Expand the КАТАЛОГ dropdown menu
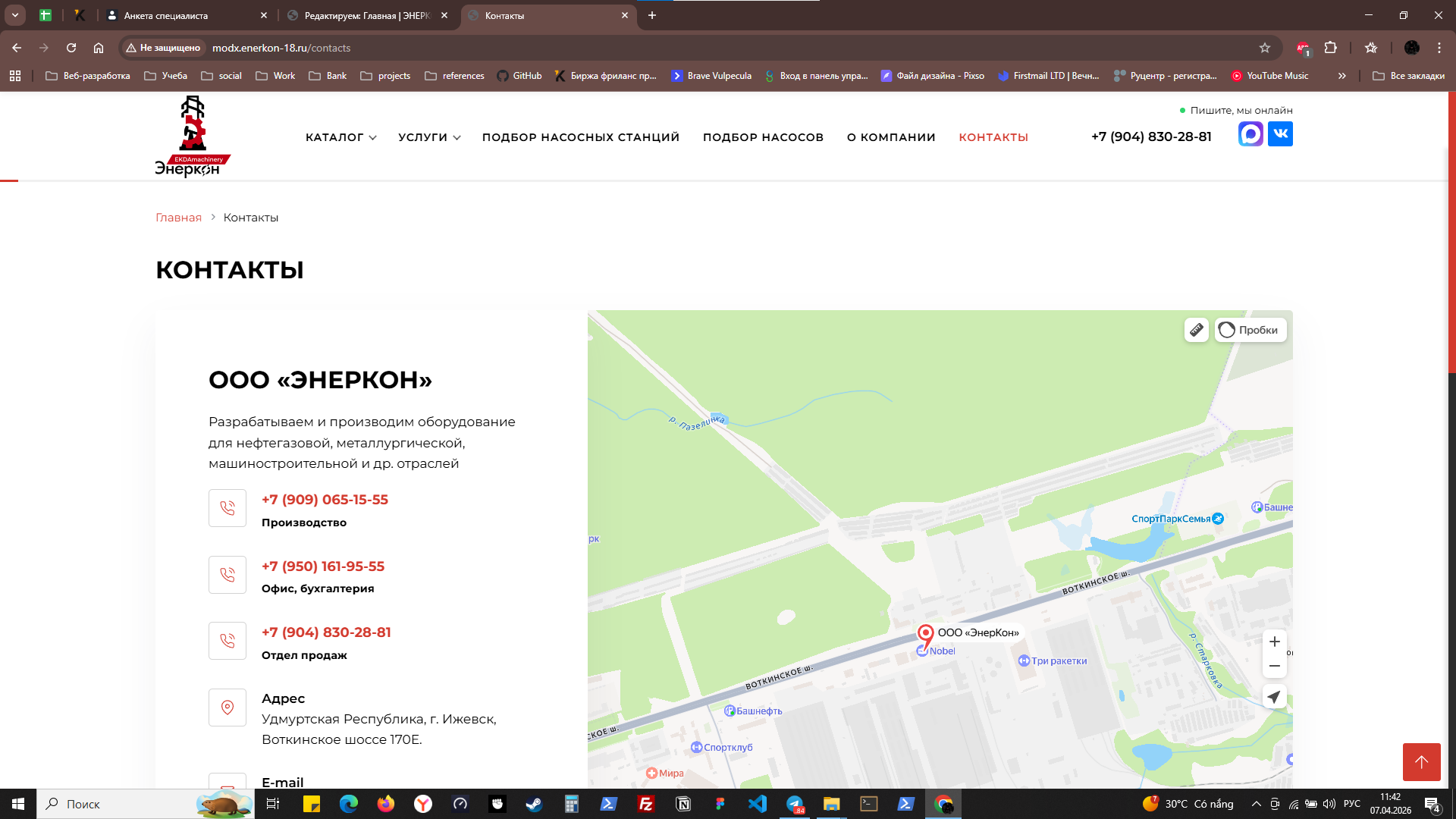Viewport: 1456px width, 819px height. [341, 137]
